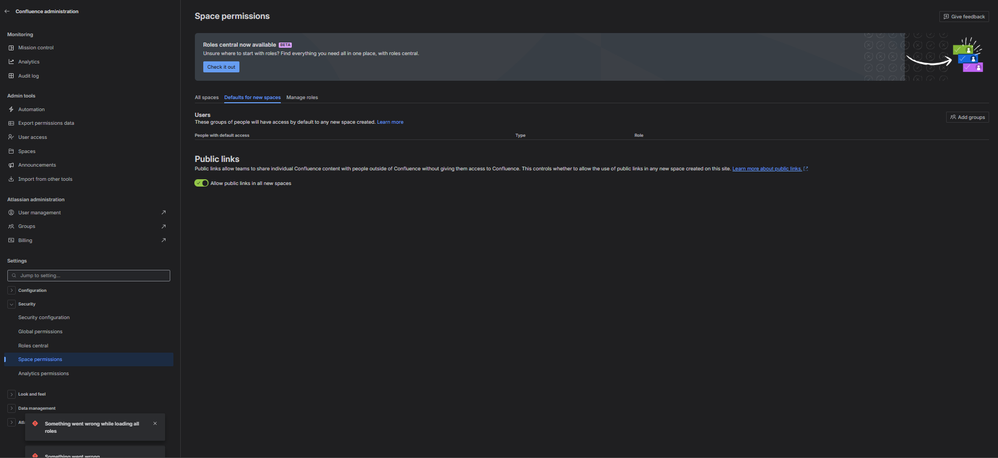Image resolution: width=998 pixels, height=458 pixels.
Task: Dismiss the 'loading all roles' error toast
Action: (x=155, y=423)
